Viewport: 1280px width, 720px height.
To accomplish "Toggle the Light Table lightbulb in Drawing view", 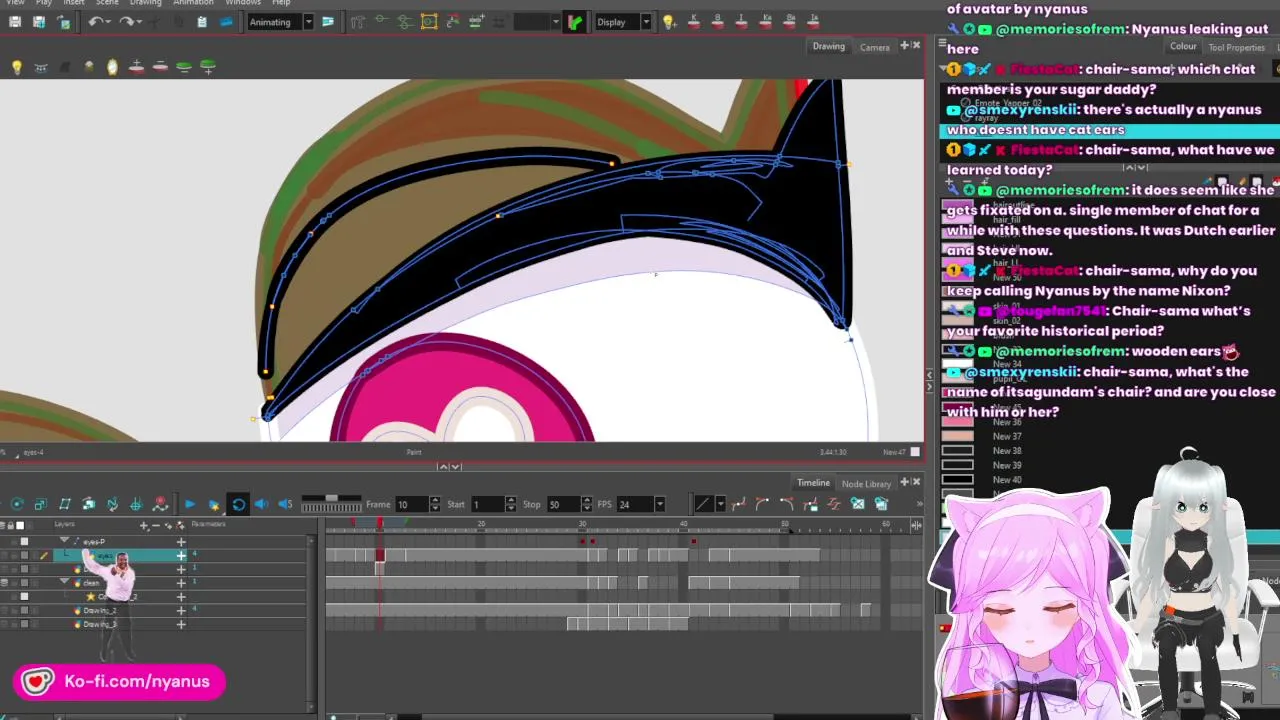I will pos(17,67).
